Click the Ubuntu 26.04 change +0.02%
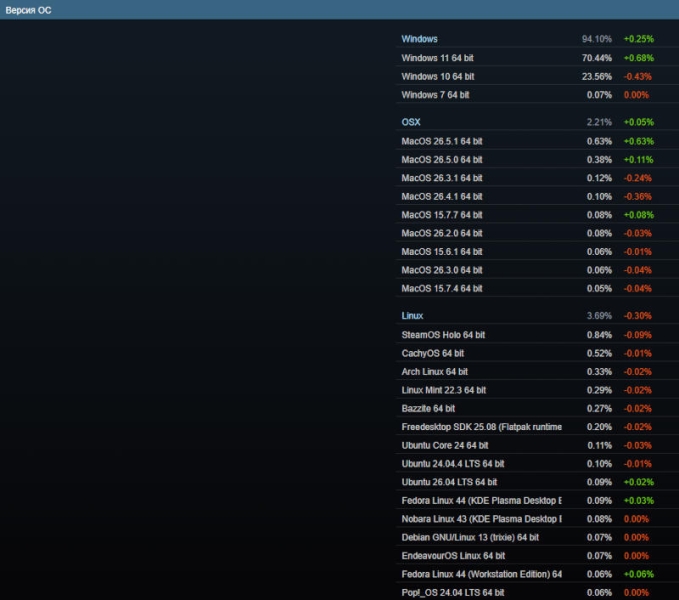679x600 pixels. (x=639, y=482)
